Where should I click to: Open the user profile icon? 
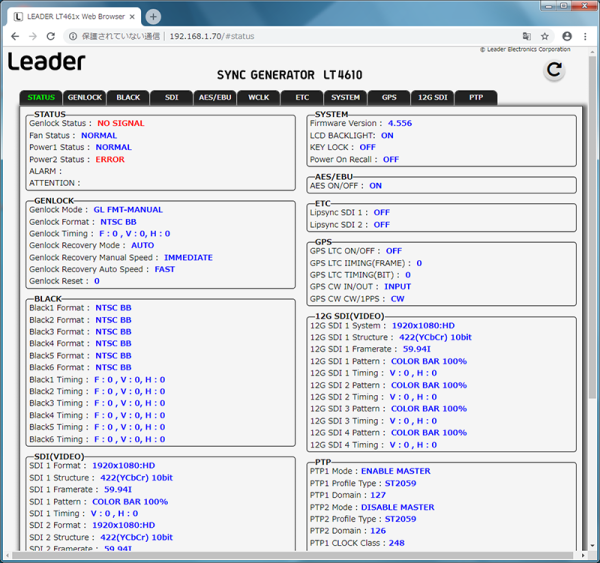point(567,36)
